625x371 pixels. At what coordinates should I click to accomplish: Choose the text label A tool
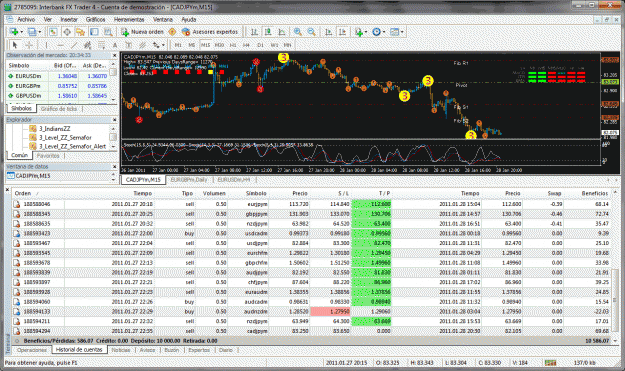(x=115, y=45)
